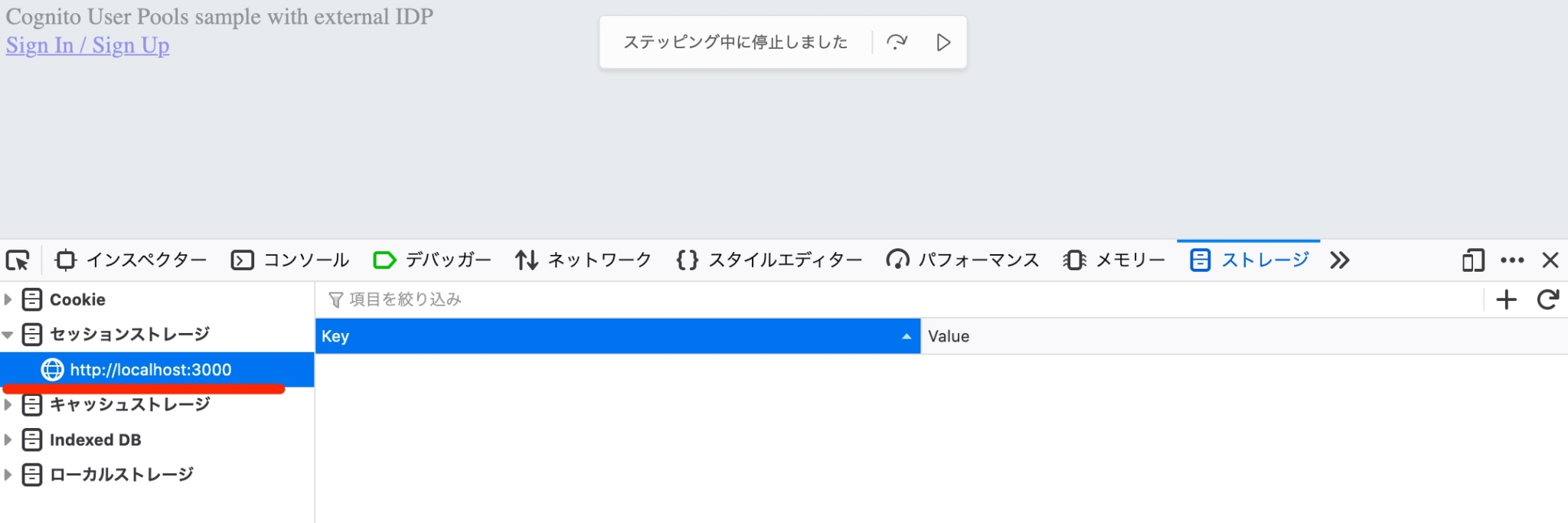The height and width of the screenshot is (523, 1568).
Task: Select the http://localhost:3000 storage origin
Action: point(151,370)
